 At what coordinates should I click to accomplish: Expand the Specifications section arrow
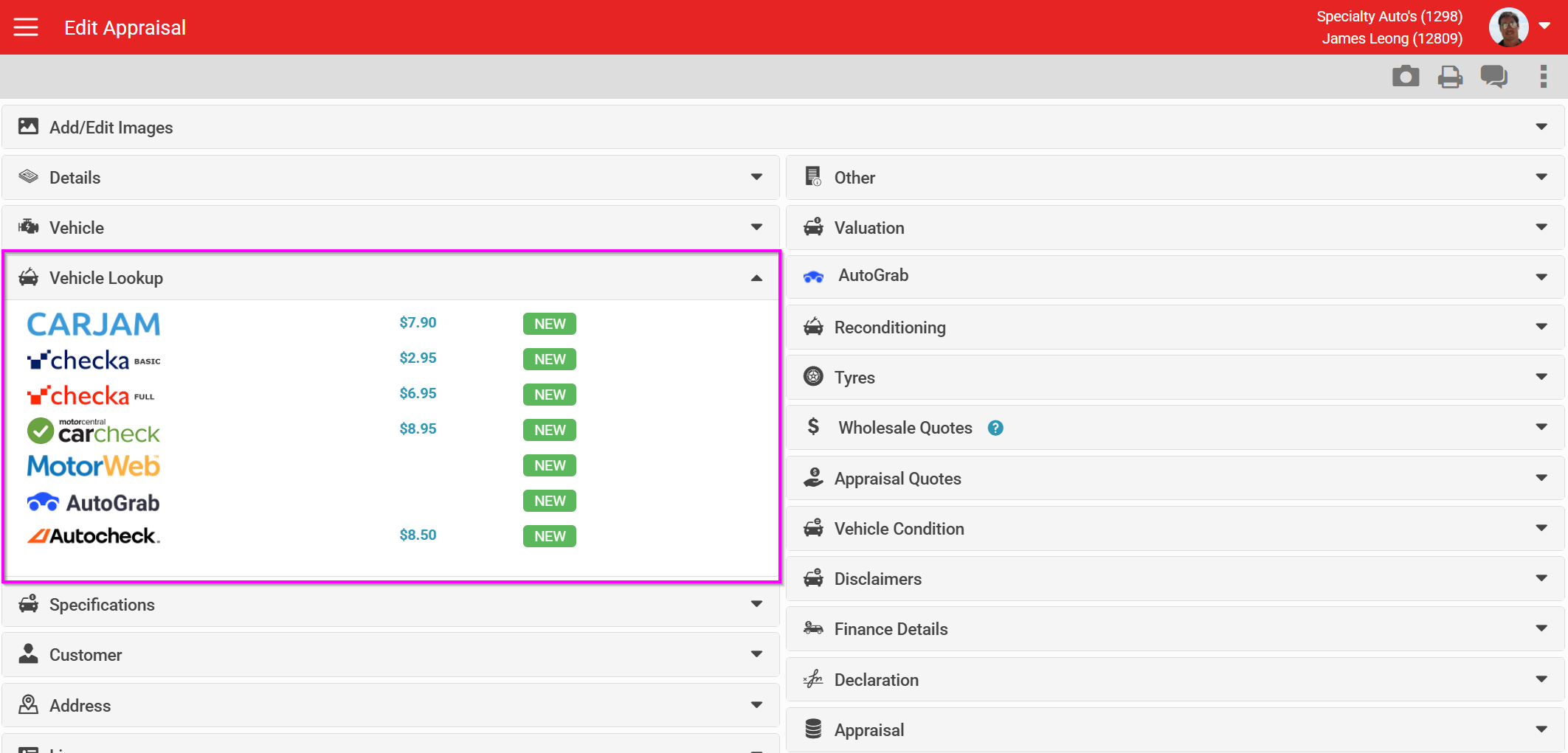(756, 604)
